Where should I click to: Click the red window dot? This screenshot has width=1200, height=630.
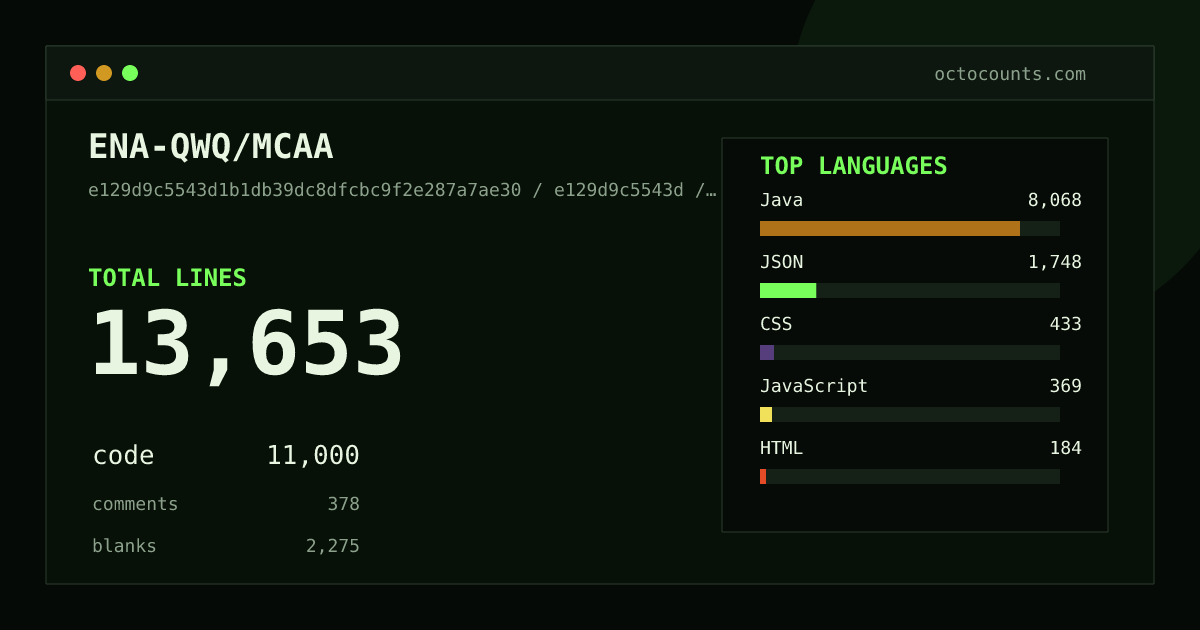pyautogui.click(x=78, y=73)
